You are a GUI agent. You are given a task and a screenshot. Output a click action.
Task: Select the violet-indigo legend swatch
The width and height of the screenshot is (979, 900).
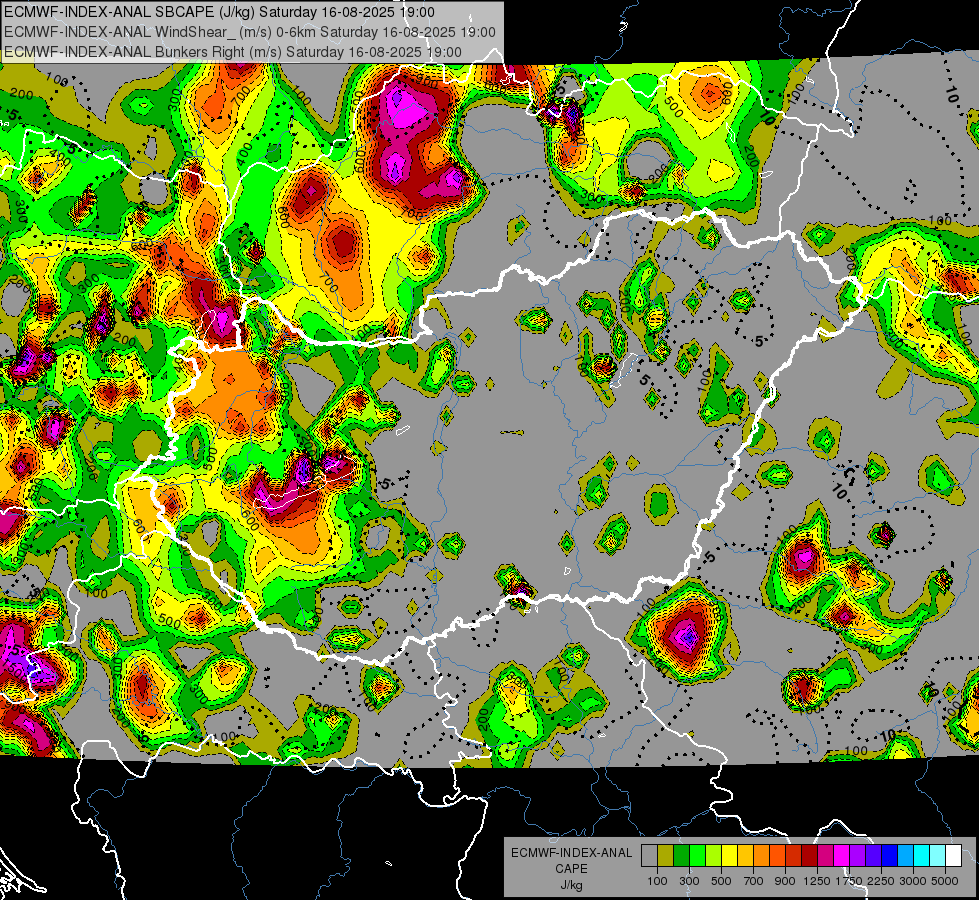[873, 855]
